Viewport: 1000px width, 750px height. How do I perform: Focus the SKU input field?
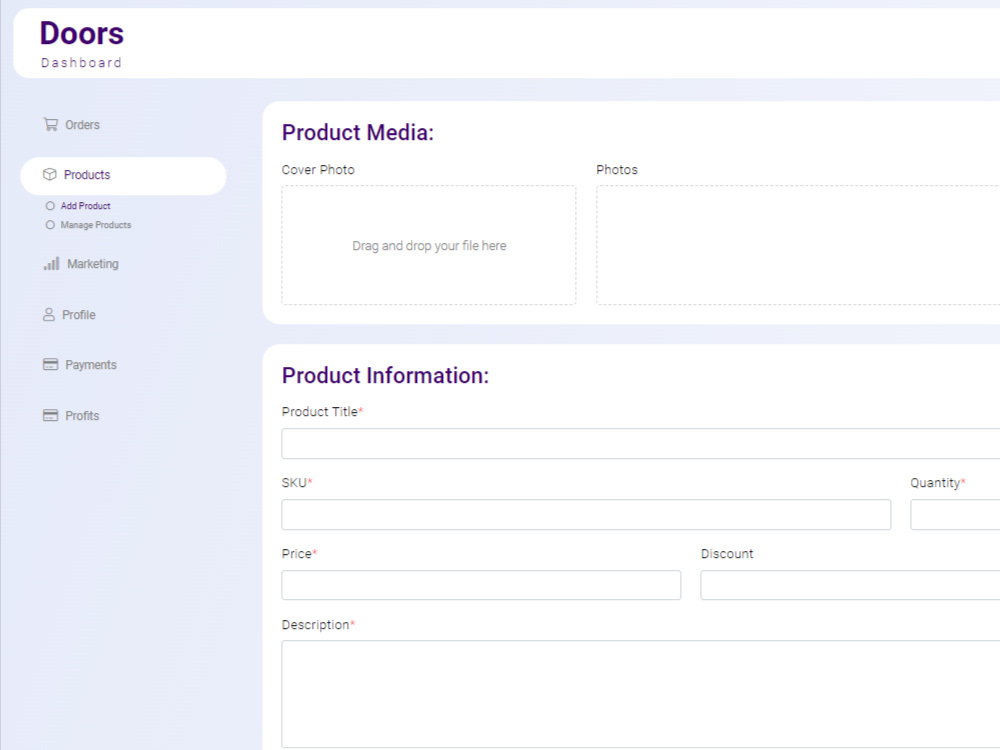586,515
